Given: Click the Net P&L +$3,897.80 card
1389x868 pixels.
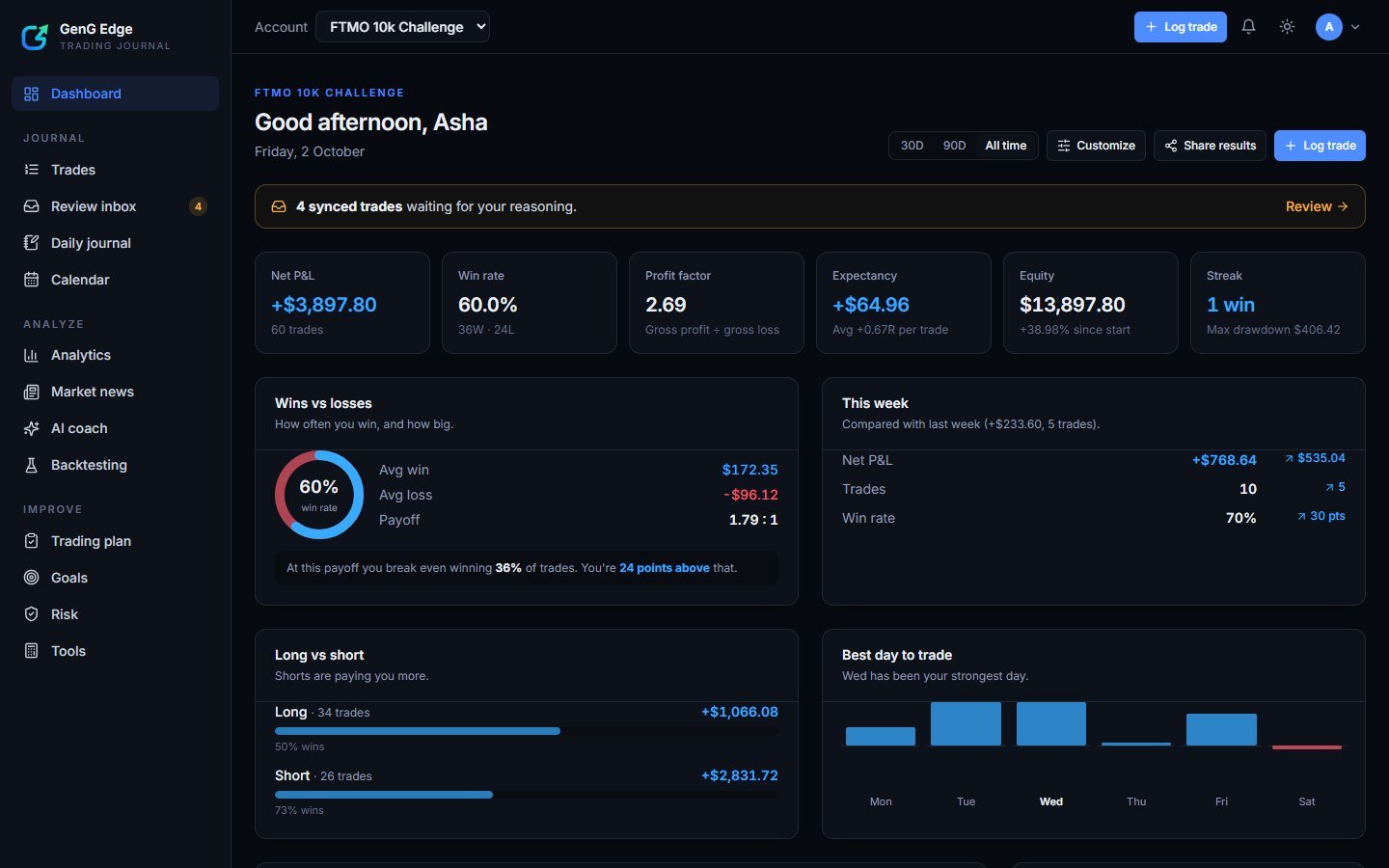Looking at the screenshot, I should 342,303.
